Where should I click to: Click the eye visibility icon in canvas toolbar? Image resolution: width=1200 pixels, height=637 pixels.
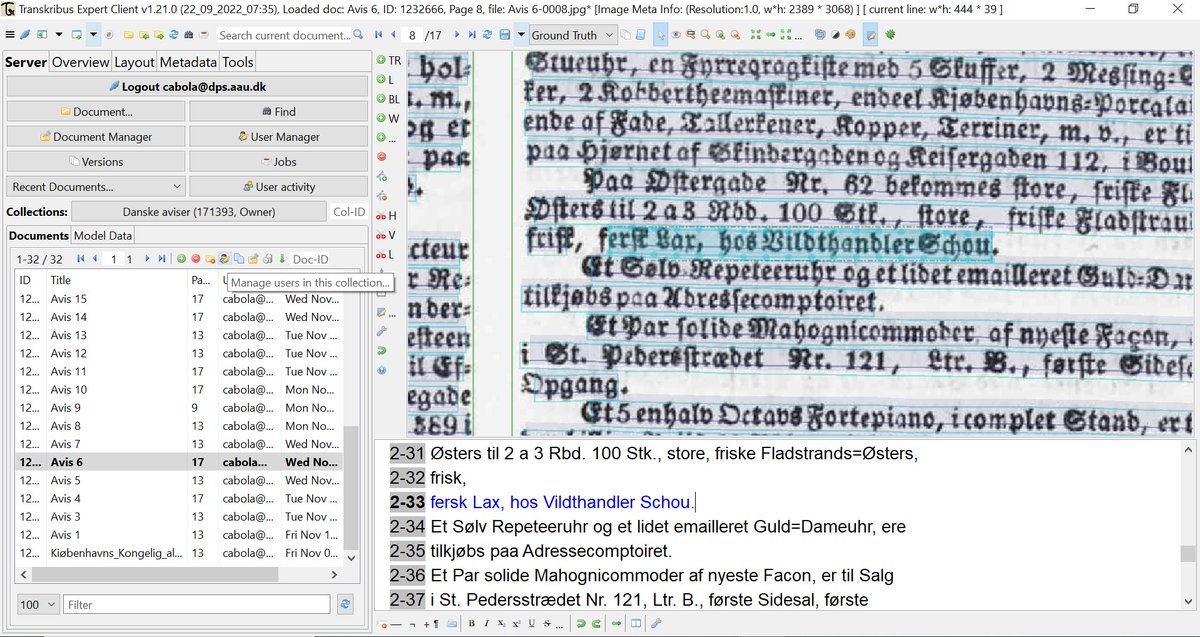tap(676, 35)
